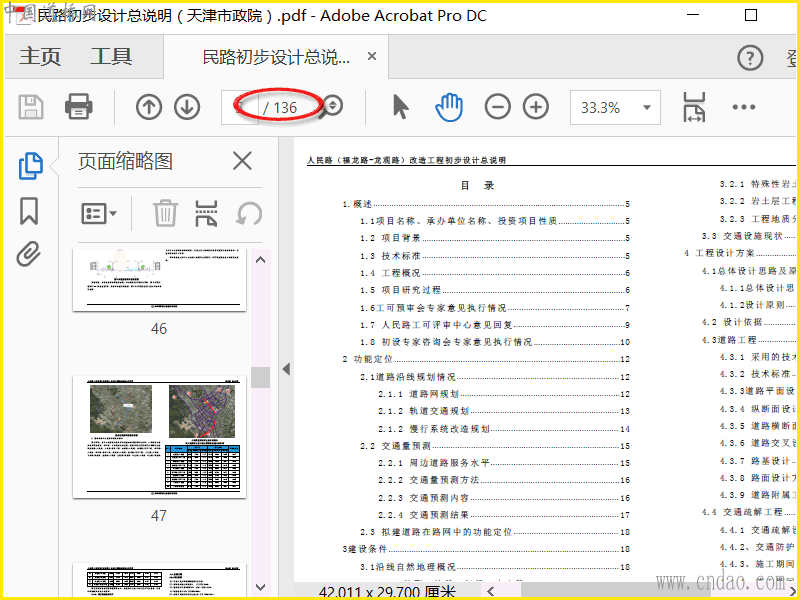Click the fit-width scrolling mode icon
Image resolution: width=800 pixels, height=600 pixels.
[694, 107]
